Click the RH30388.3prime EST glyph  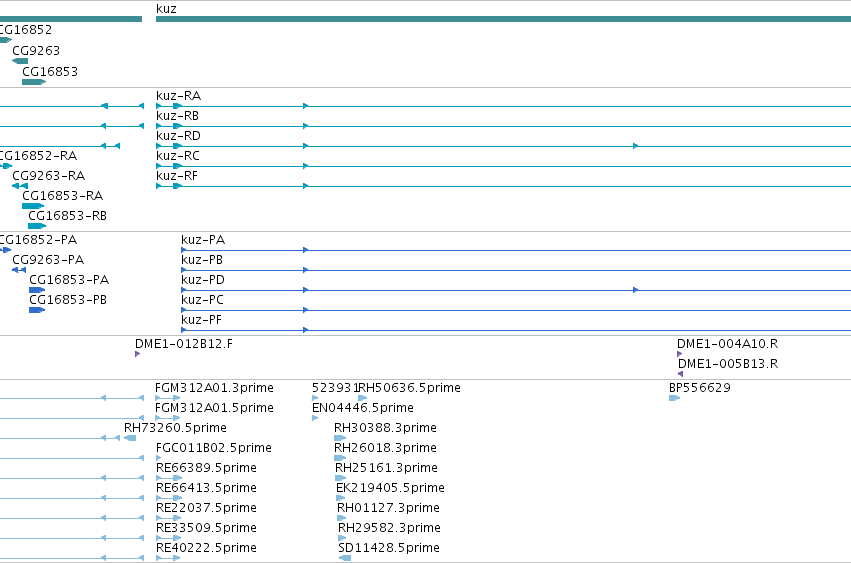[x=340, y=438]
